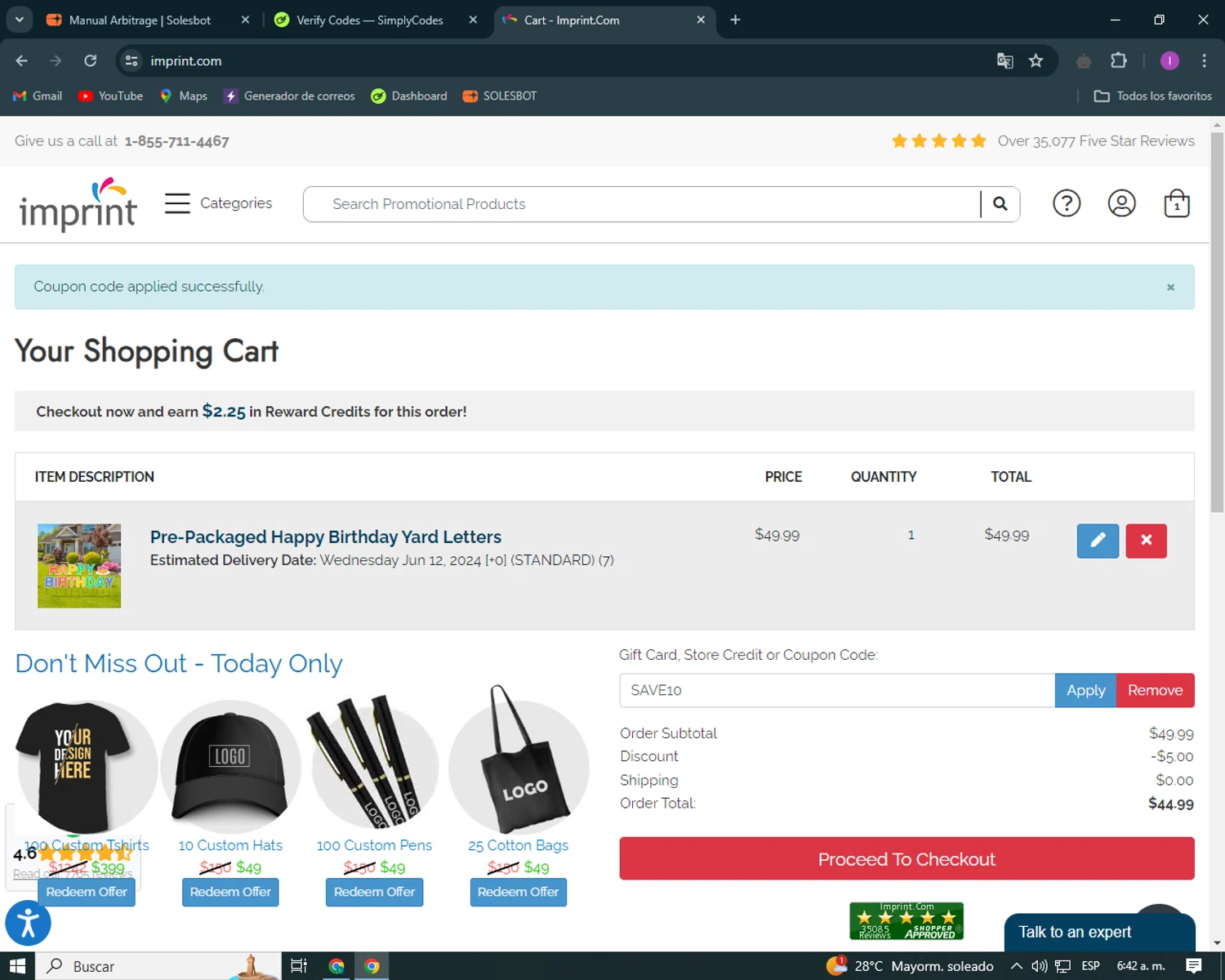1225x980 pixels.
Task: Open the Chrome three-dot menu
Action: pos(1204,60)
